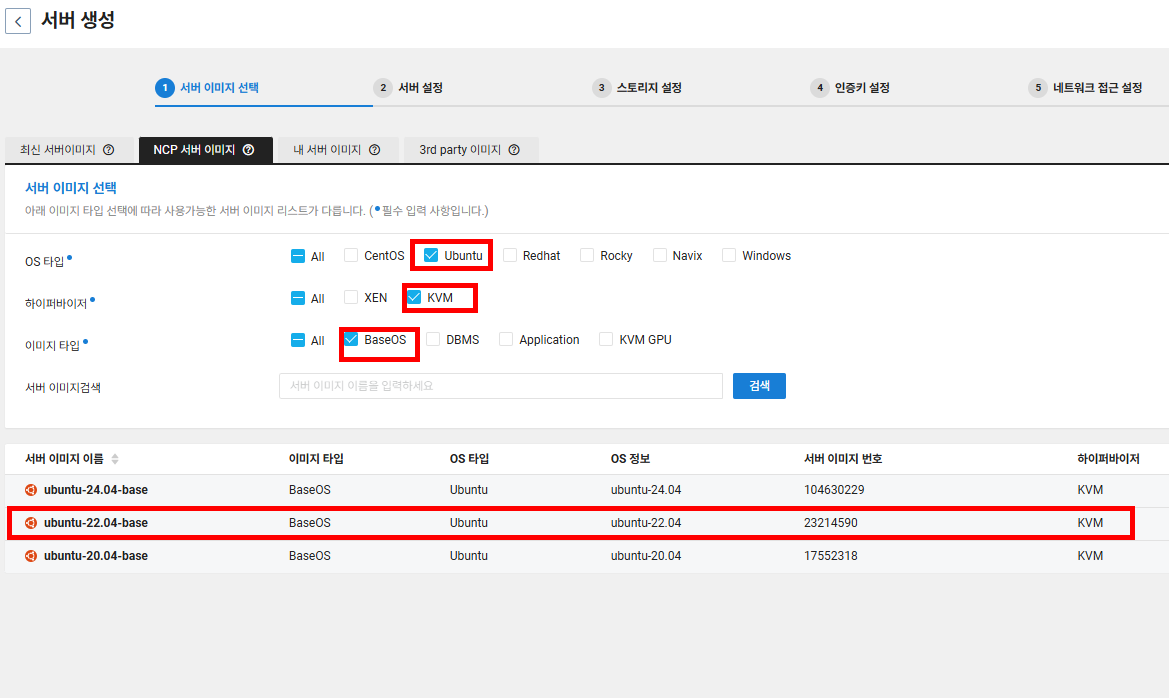
Task: Click OS info cell ubuntu-22.04
Action: click(646, 523)
